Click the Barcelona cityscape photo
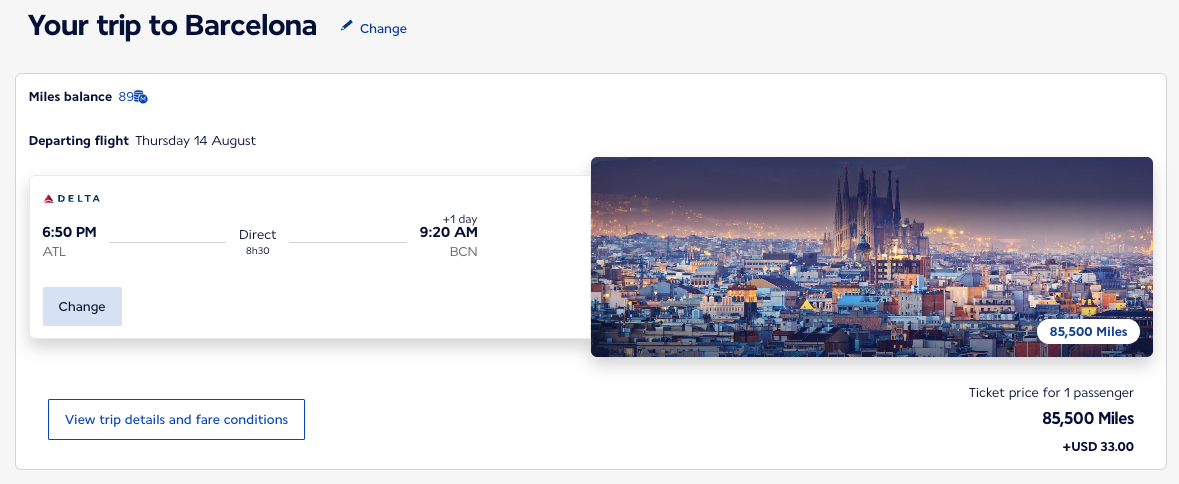1179x484 pixels. pos(871,257)
